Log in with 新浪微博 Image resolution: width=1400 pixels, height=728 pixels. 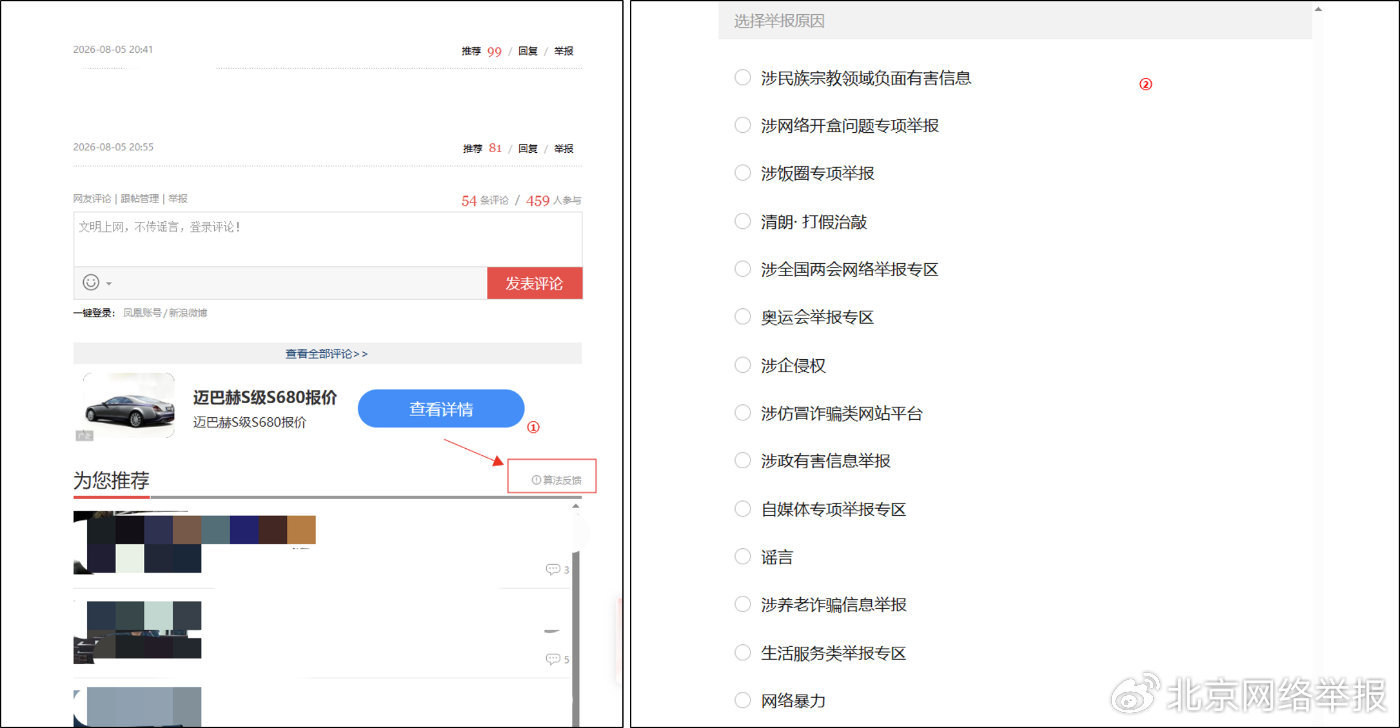[x=188, y=313]
